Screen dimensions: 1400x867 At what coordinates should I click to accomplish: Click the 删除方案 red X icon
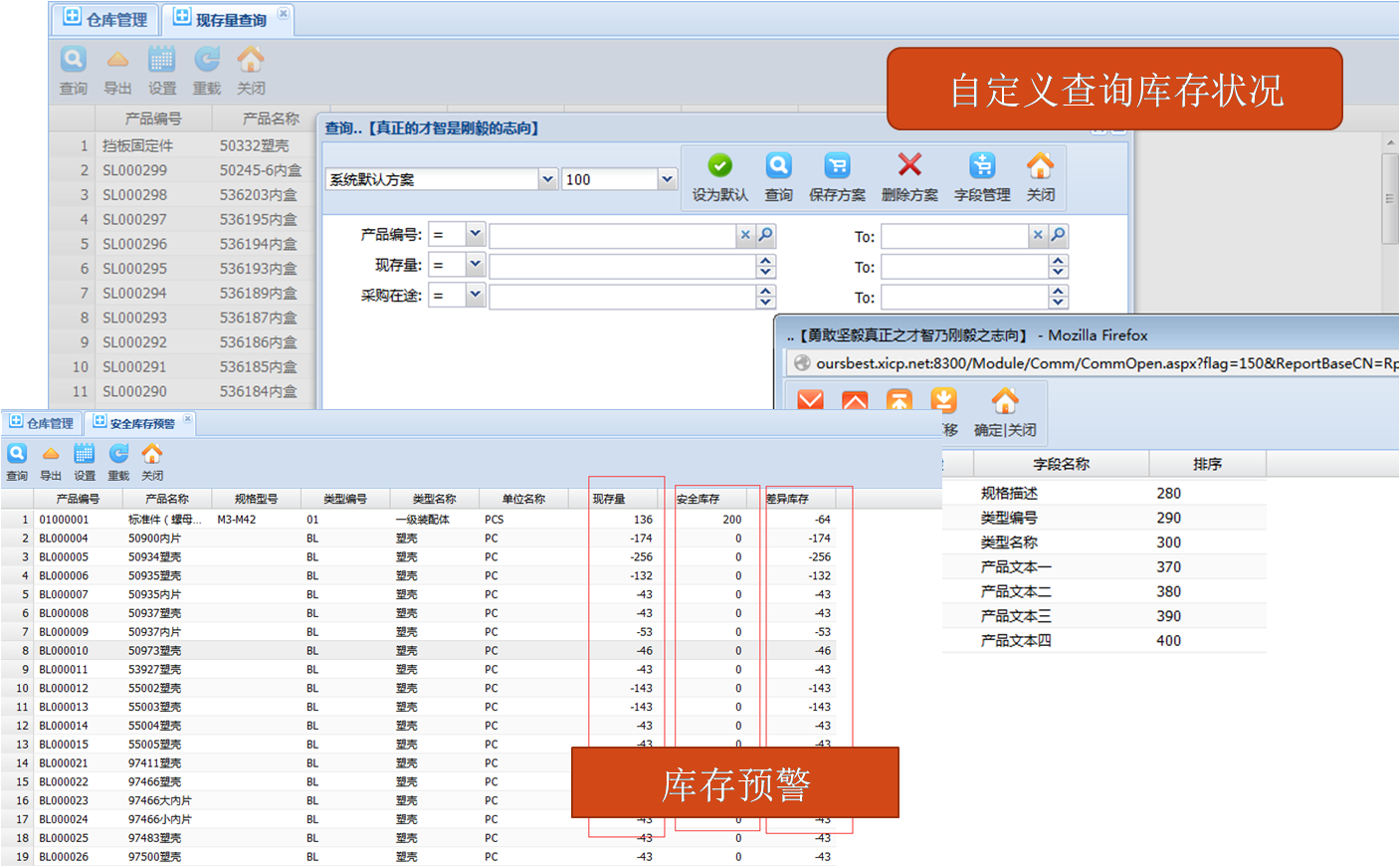[909, 165]
